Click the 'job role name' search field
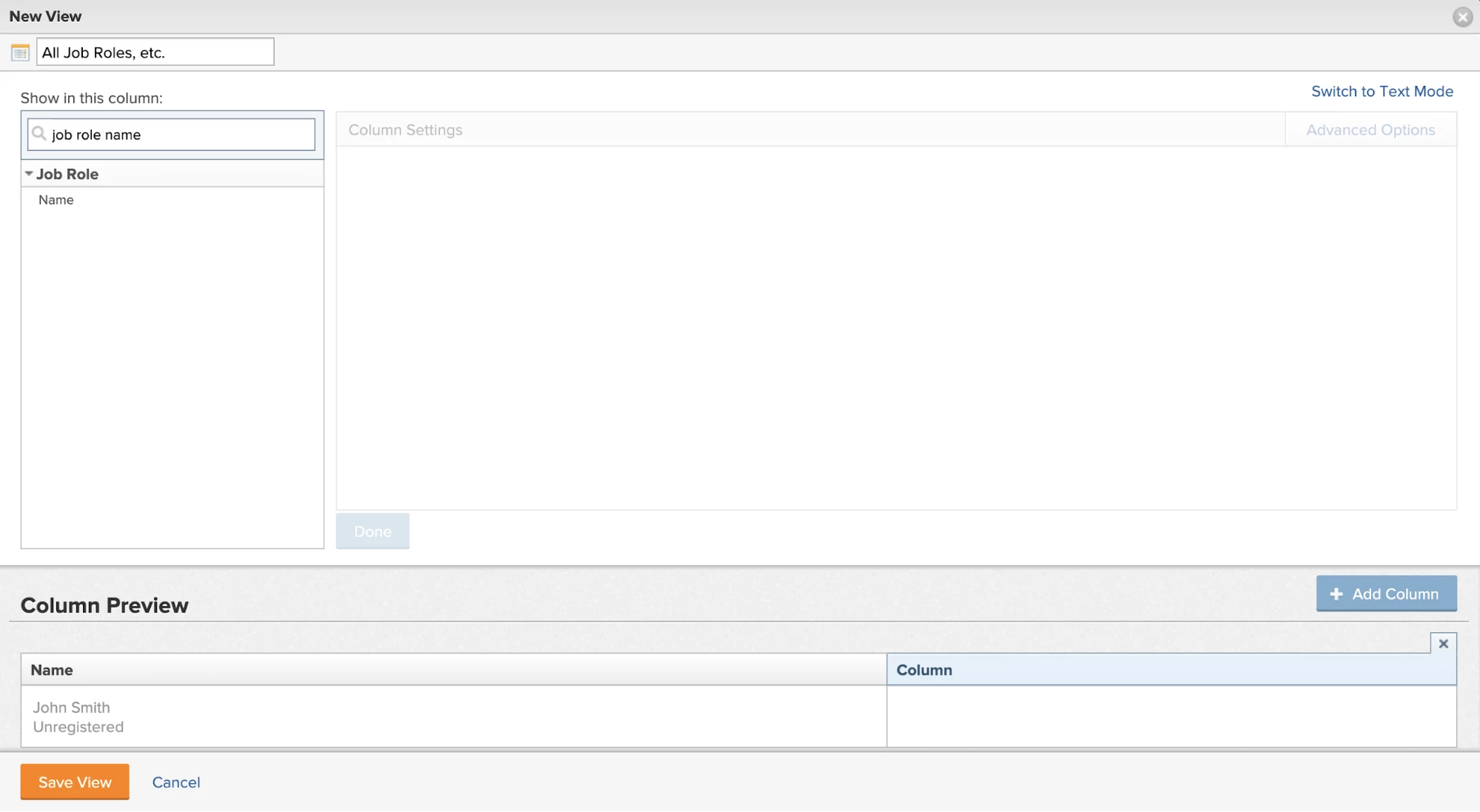 pos(180,135)
